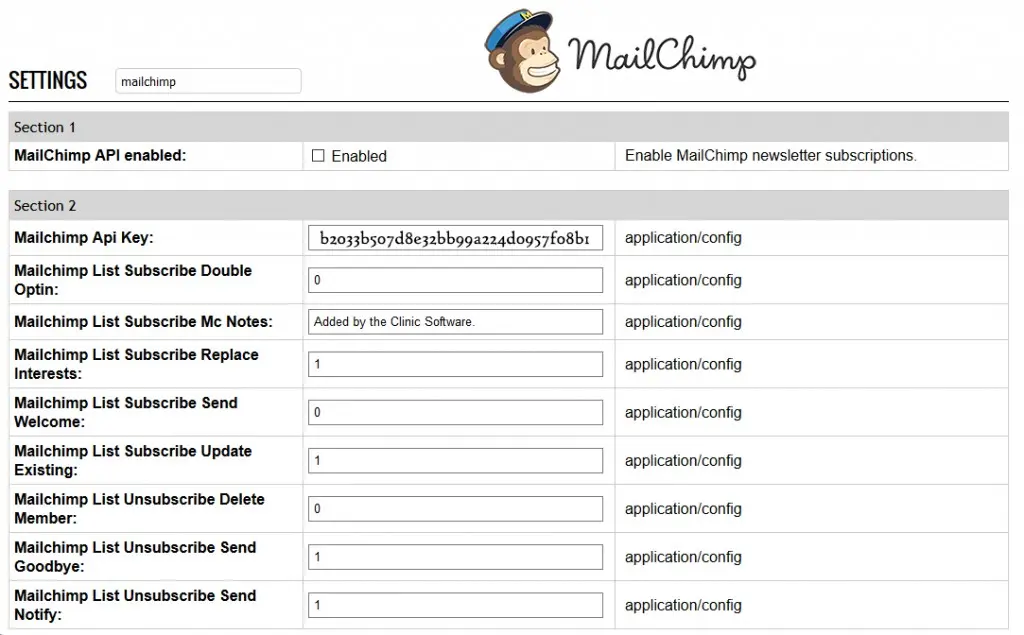Viewport: 1024px width, 635px height.
Task: Click the Subscribe Replace Interests input
Action: click(x=455, y=364)
